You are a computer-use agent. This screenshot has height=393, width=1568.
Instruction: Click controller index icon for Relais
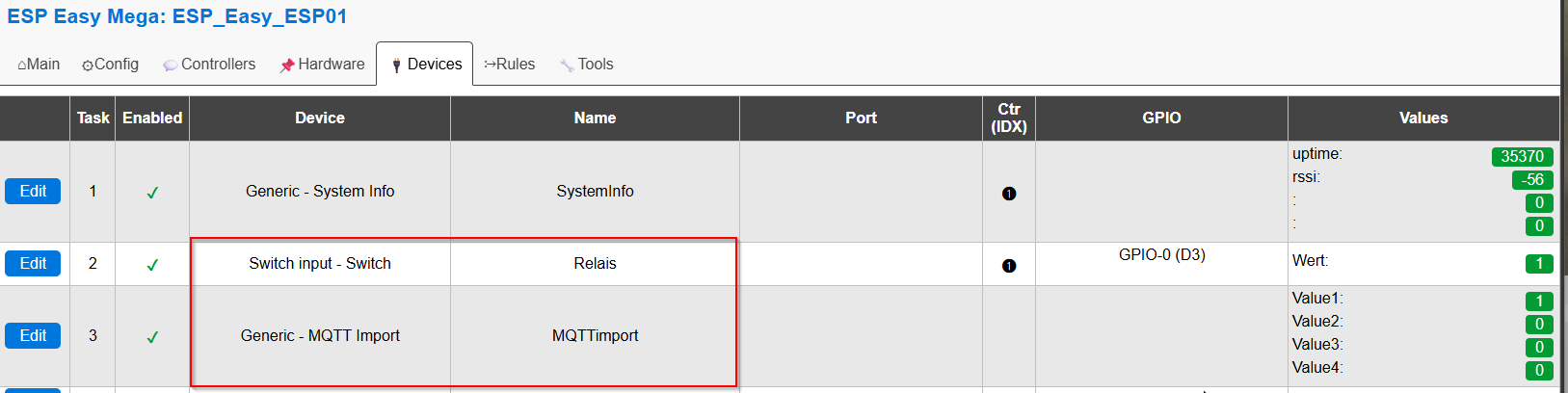click(1009, 266)
